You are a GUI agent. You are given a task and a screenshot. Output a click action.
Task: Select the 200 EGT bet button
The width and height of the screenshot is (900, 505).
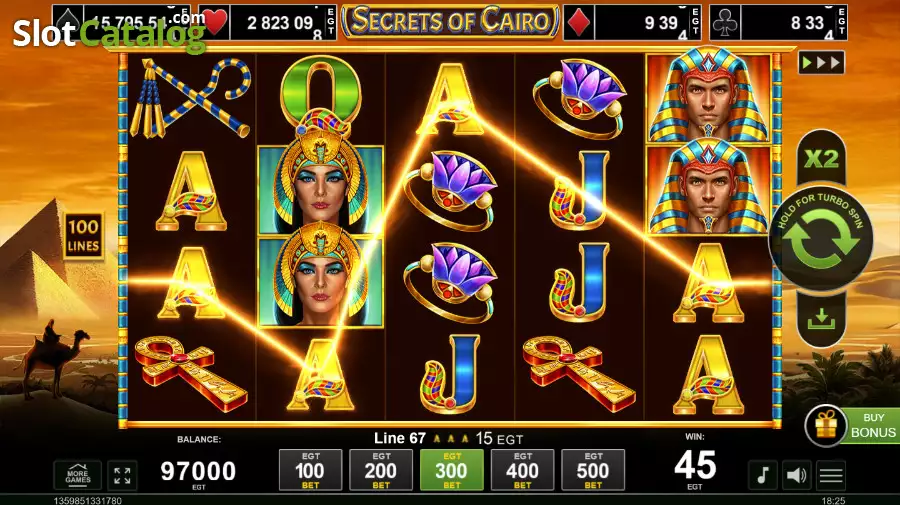point(381,470)
